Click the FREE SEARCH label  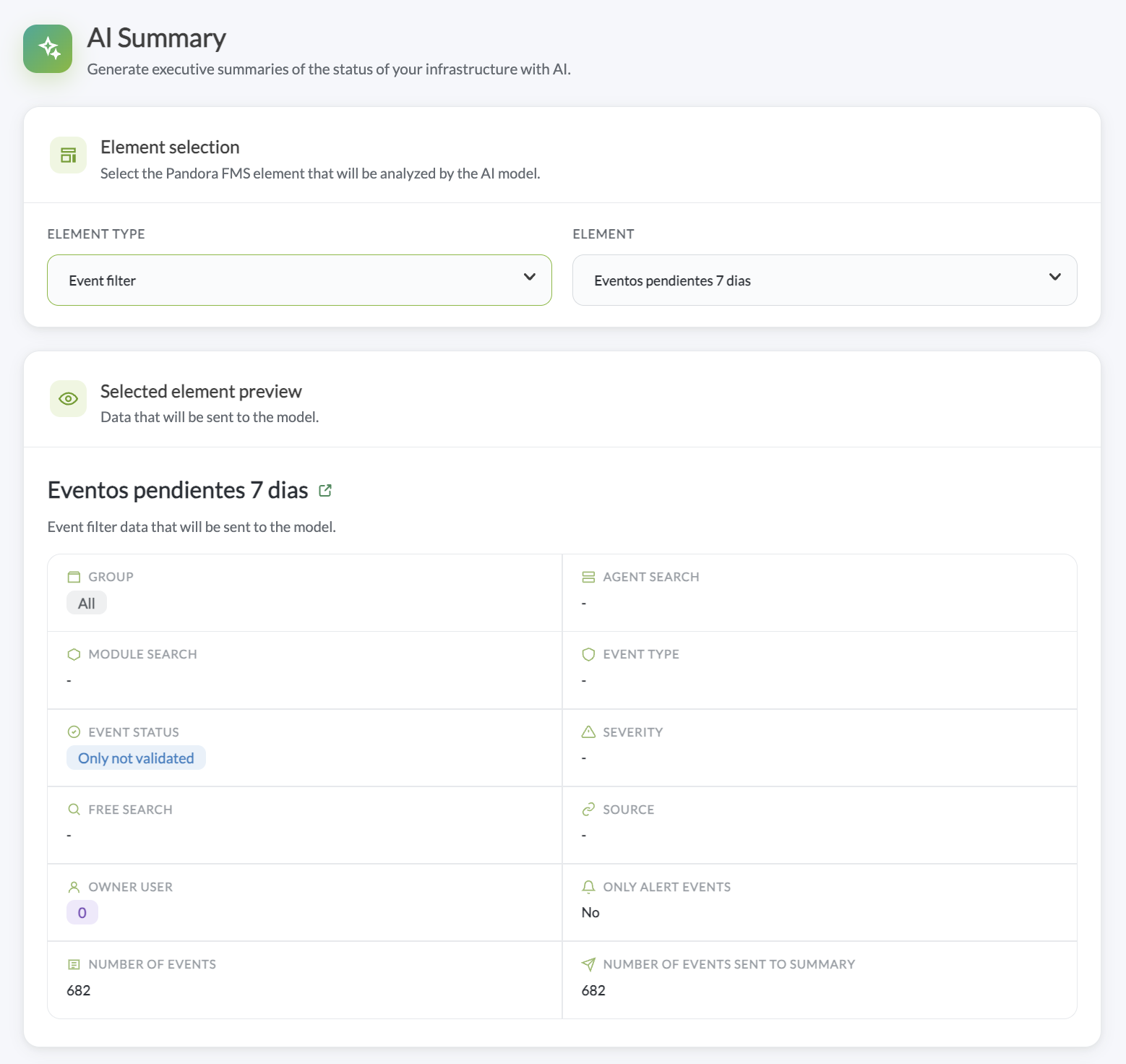point(130,810)
